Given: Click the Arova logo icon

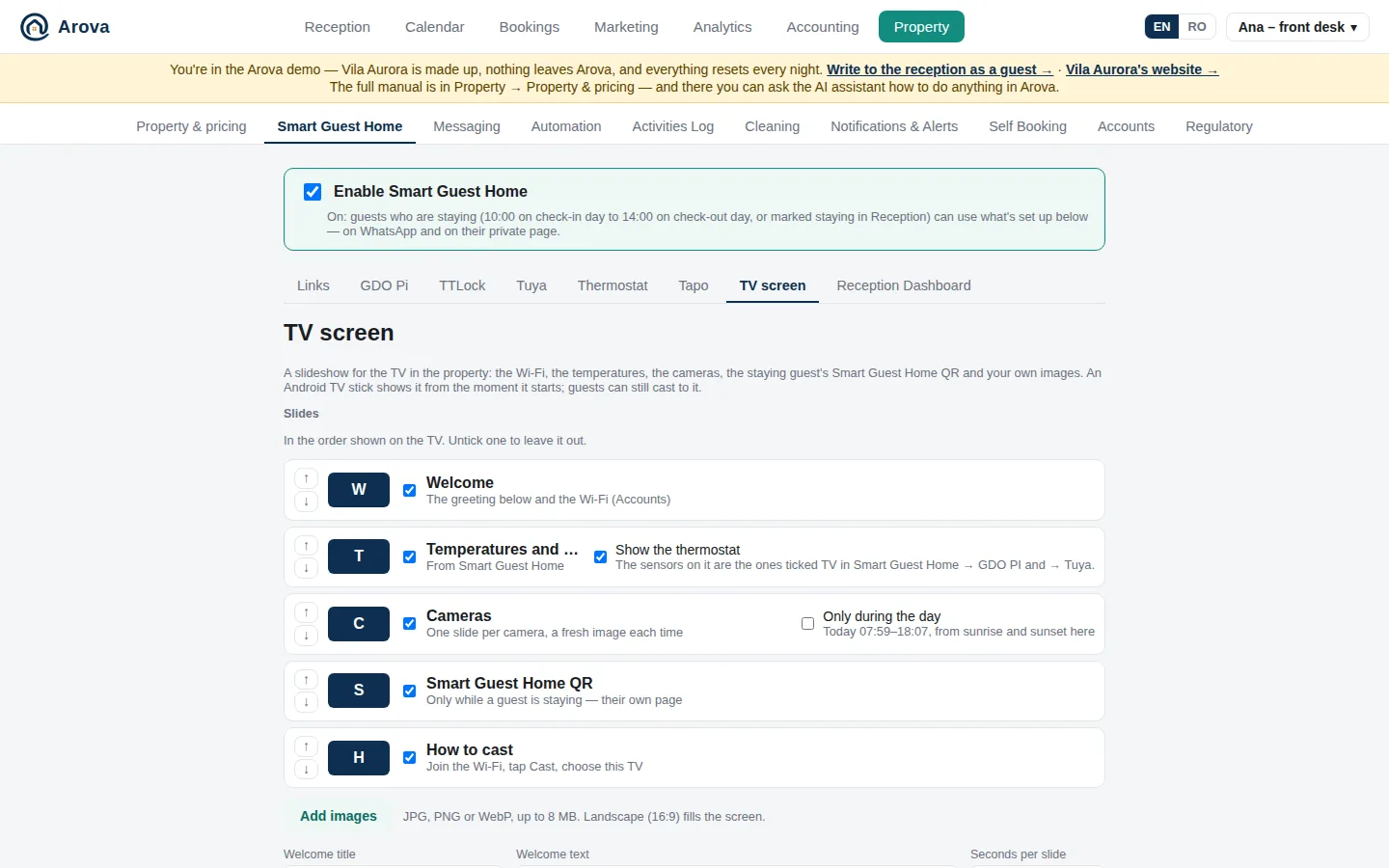Looking at the screenshot, I should click(35, 27).
